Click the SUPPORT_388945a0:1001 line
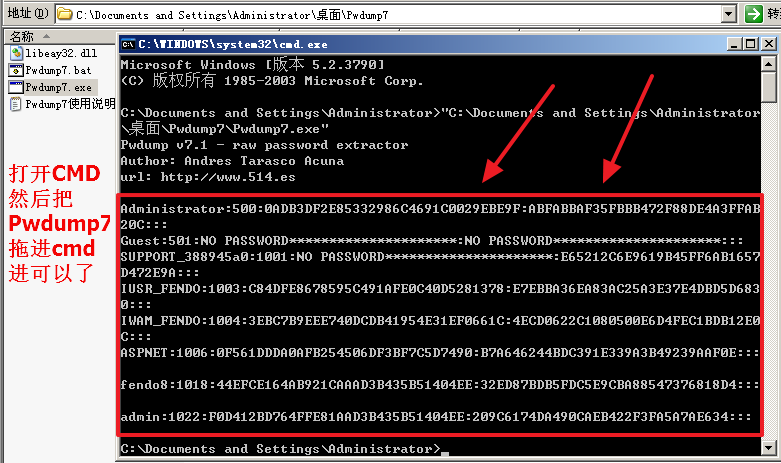Viewport: 781px width, 463px height. pos(440,264)
